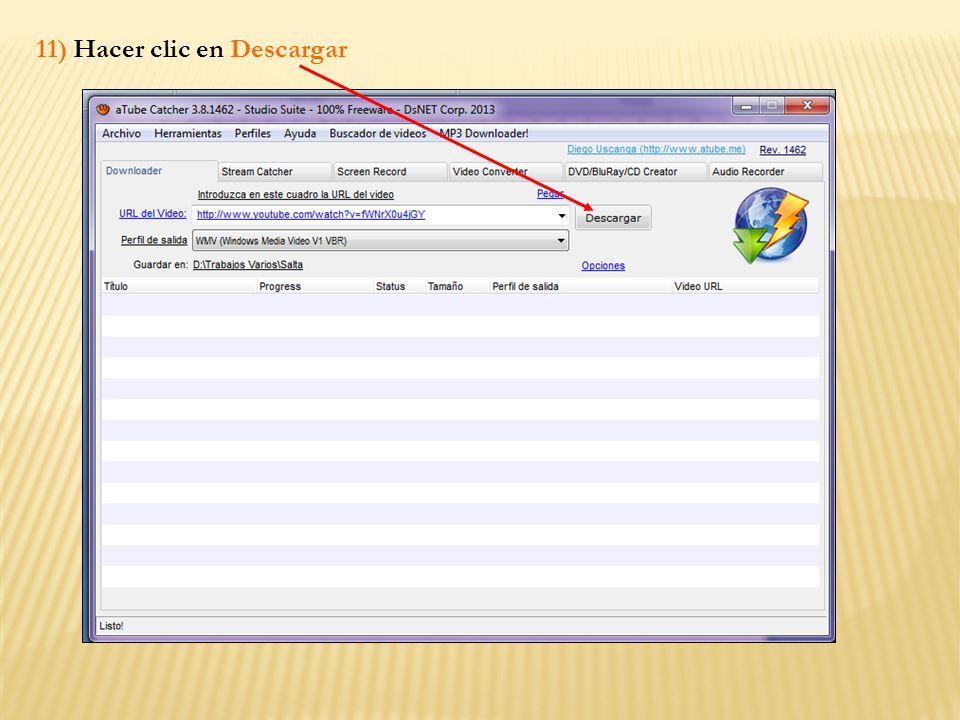
Task: Minimize the aTube Catcher window
Action: pyautogui.click(x=746, y=106)
